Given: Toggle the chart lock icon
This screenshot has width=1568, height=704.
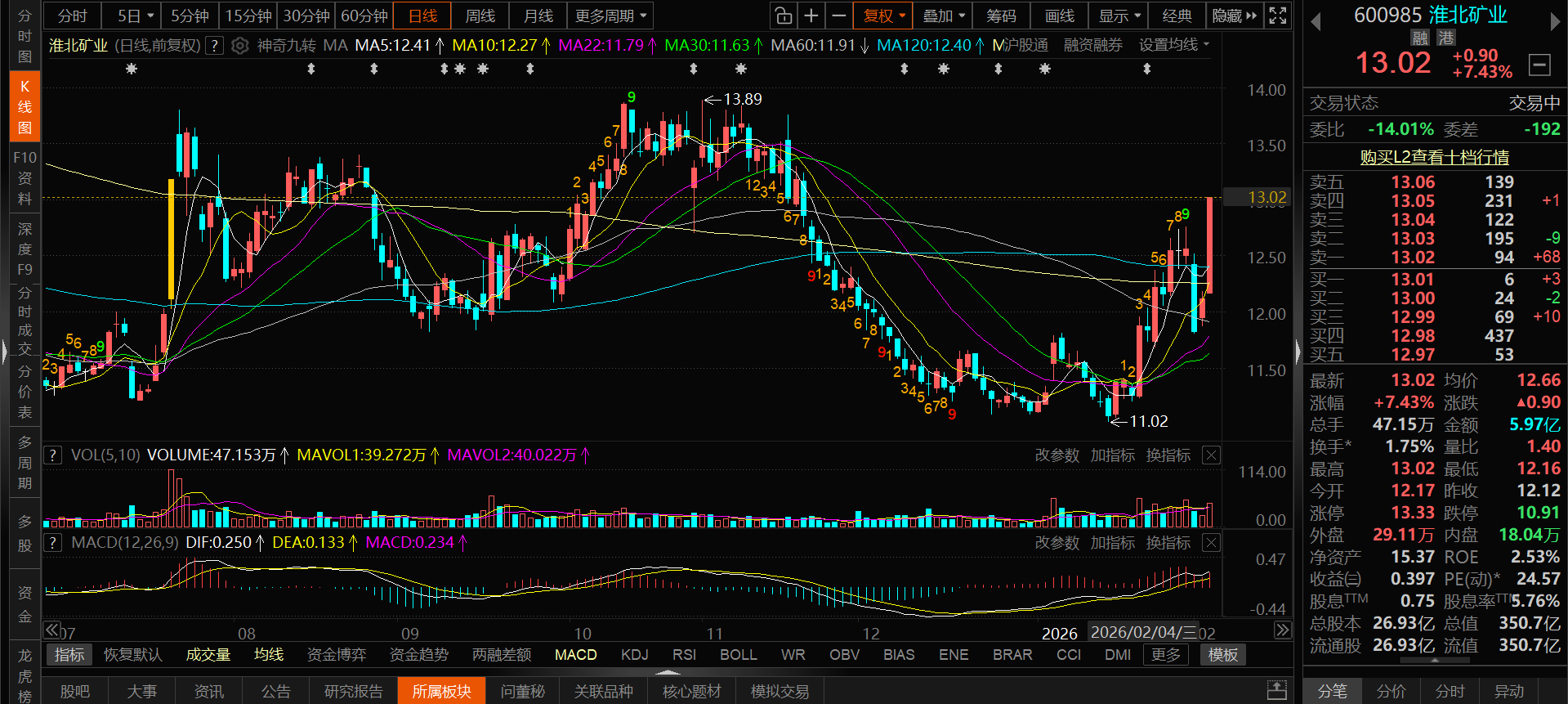Looking at the screenshot, I should pos(783,16).
